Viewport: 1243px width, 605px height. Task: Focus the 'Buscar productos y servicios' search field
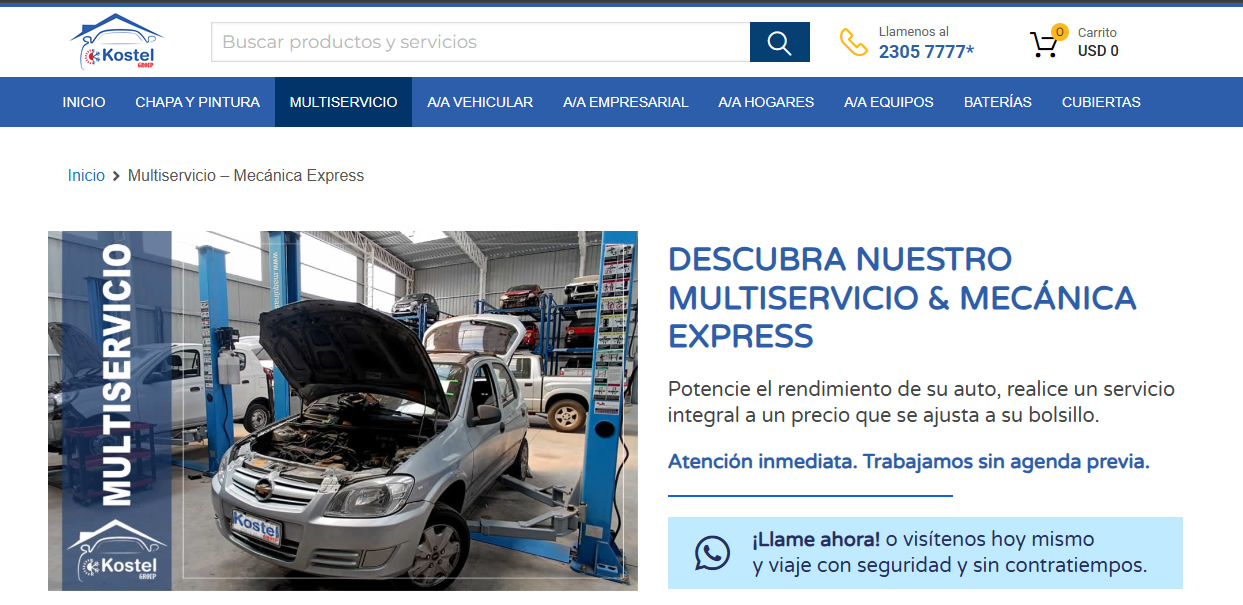click(480, 42)
